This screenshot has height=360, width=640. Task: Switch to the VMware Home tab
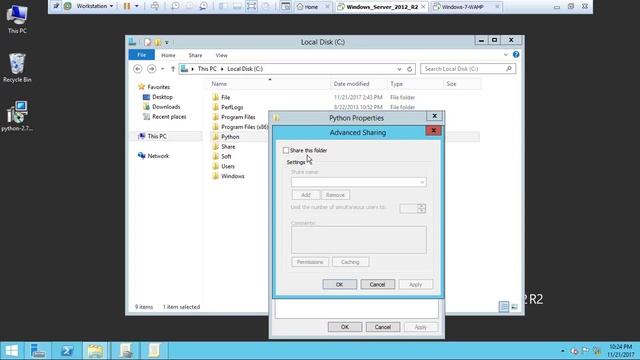(311, 7)
